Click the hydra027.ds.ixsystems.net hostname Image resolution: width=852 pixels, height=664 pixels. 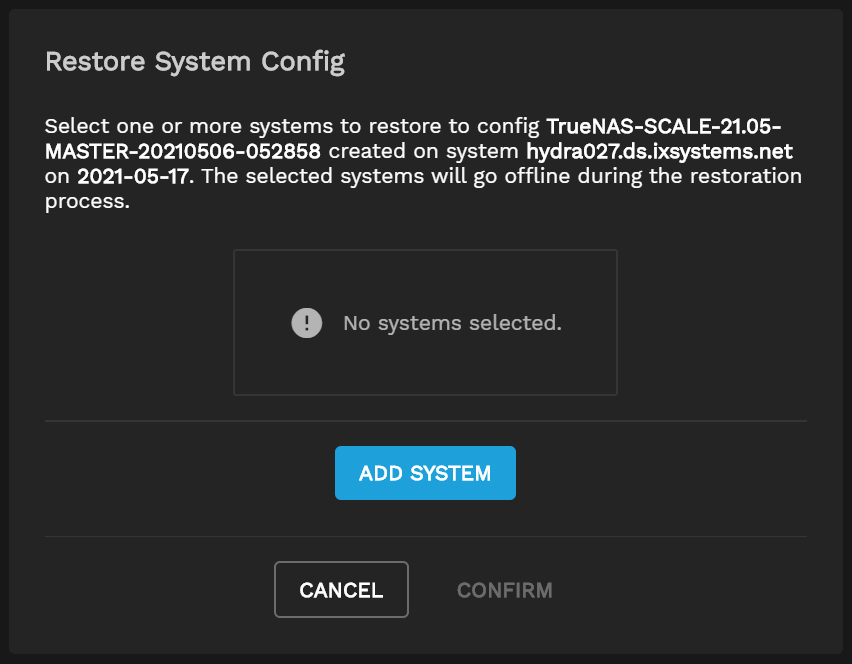[659, 152]
